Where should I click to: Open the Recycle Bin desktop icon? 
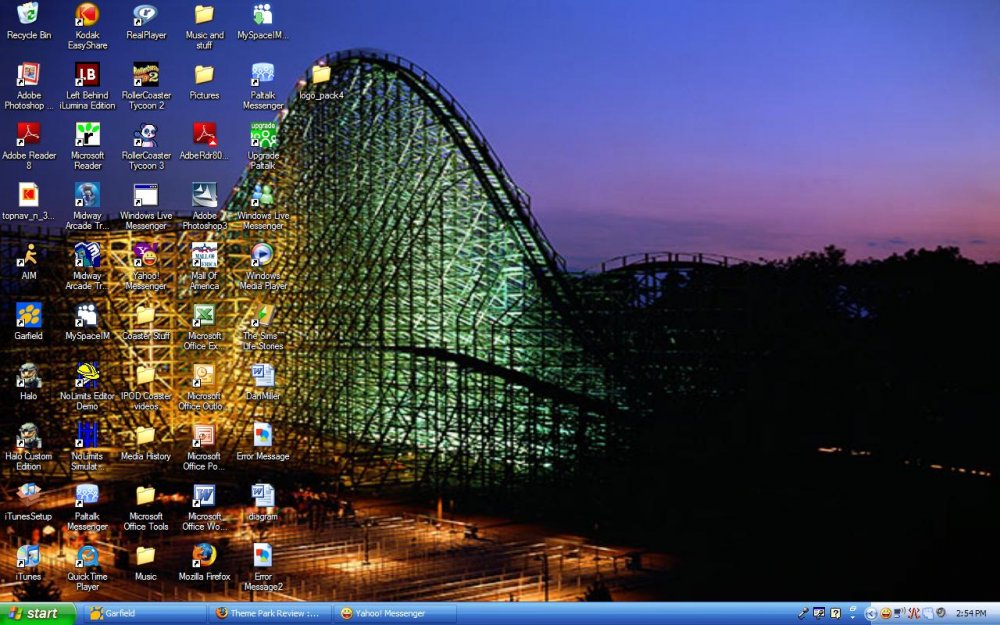(29, 15)
